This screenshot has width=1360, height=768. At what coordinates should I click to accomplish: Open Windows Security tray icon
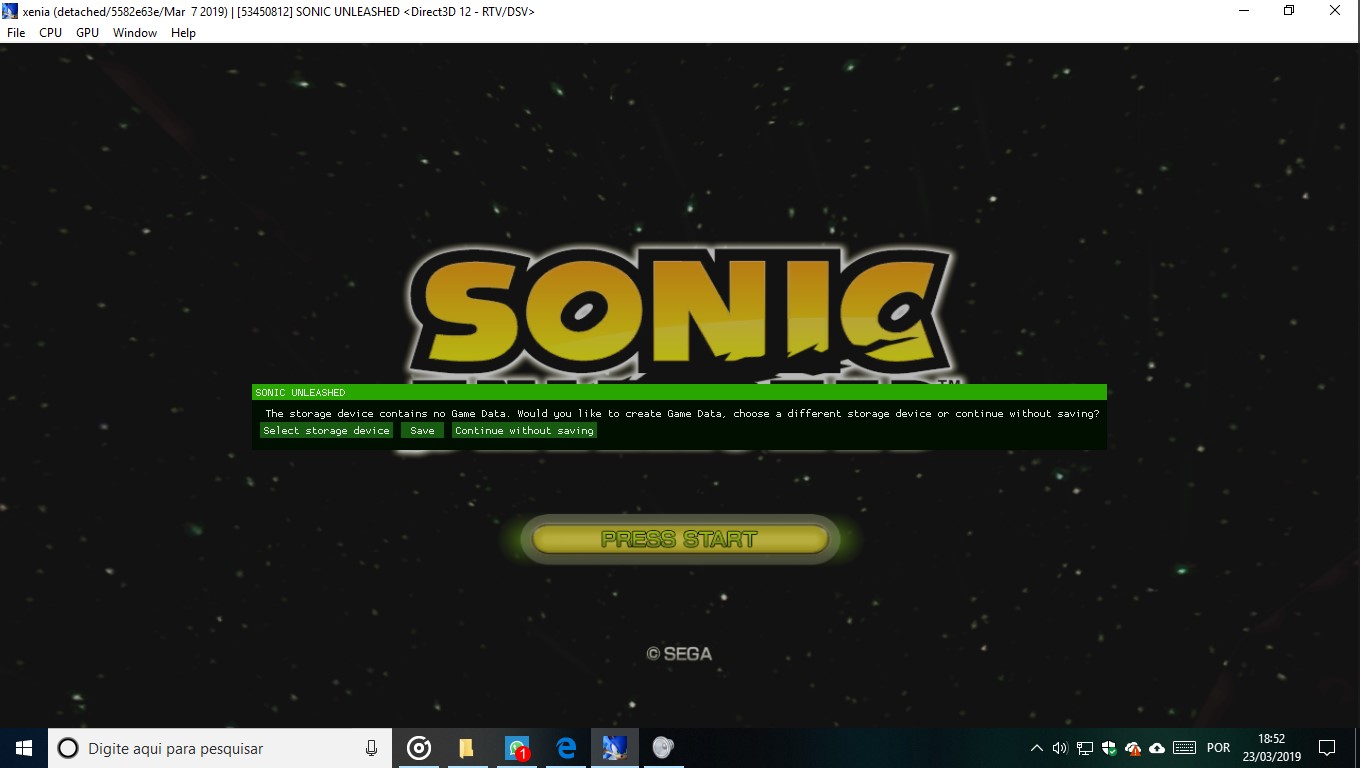1109,748
